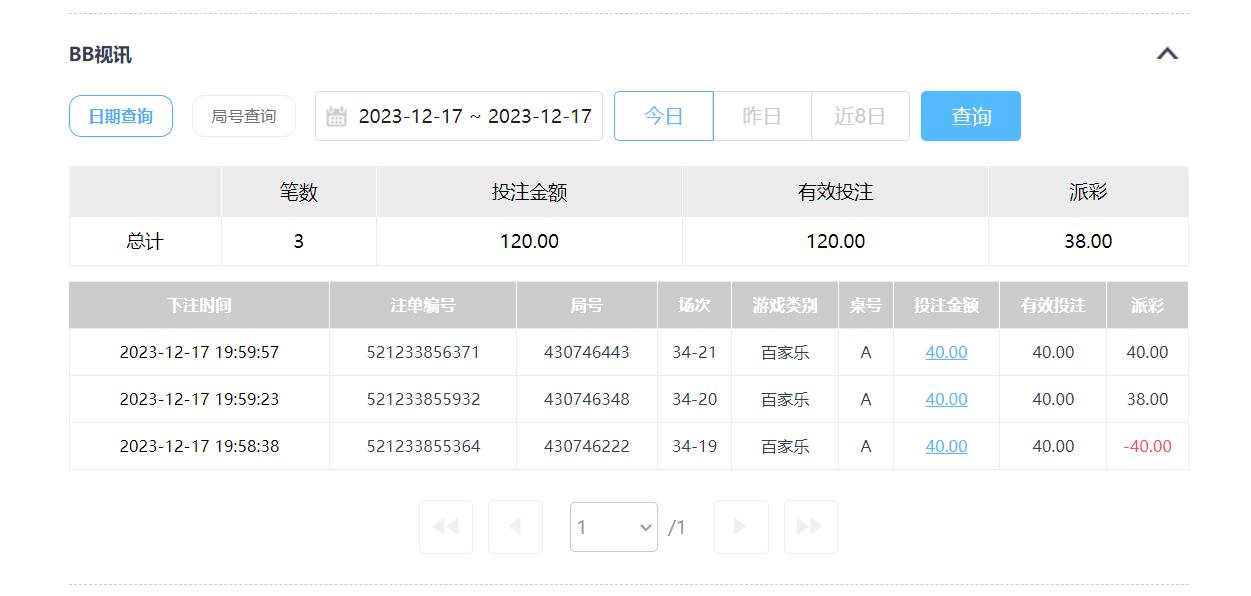The width and height of the screenshot is (1251, 596).
Task: Choose the 近8日 quick range
Action: (860, 116)
